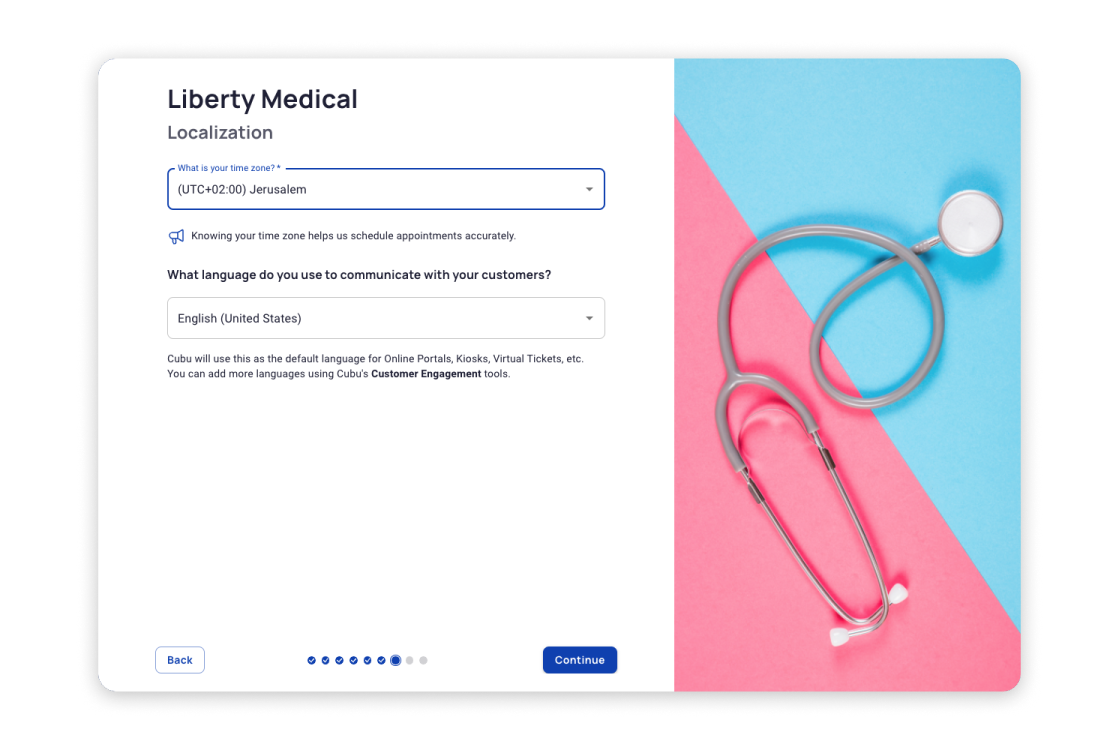The image size is (1119, 750).
Task: Click the Back button
Action: 180,660
